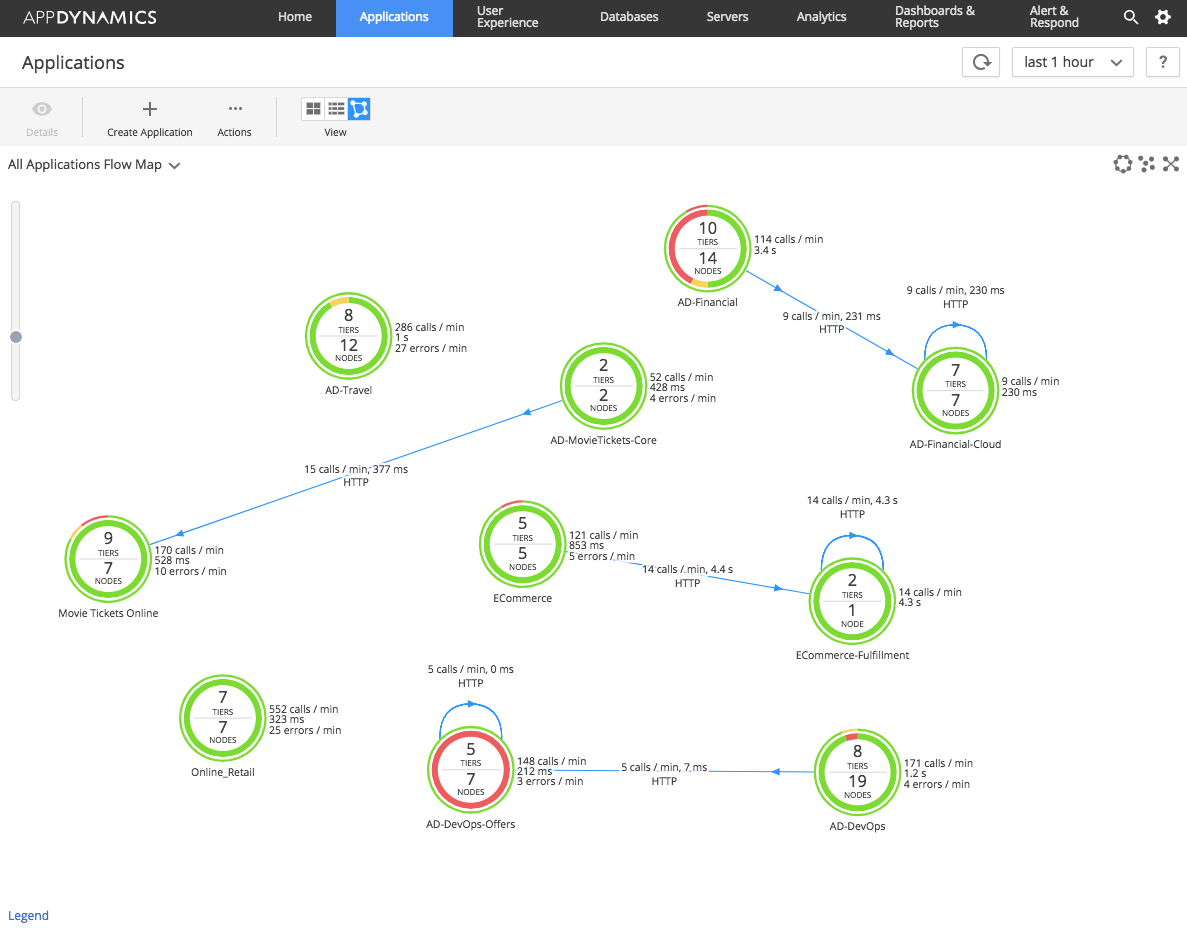Click the '9 calls / min, 231 ms' link label
This screenshot has width=1187, height=930.
coord(831,316)
